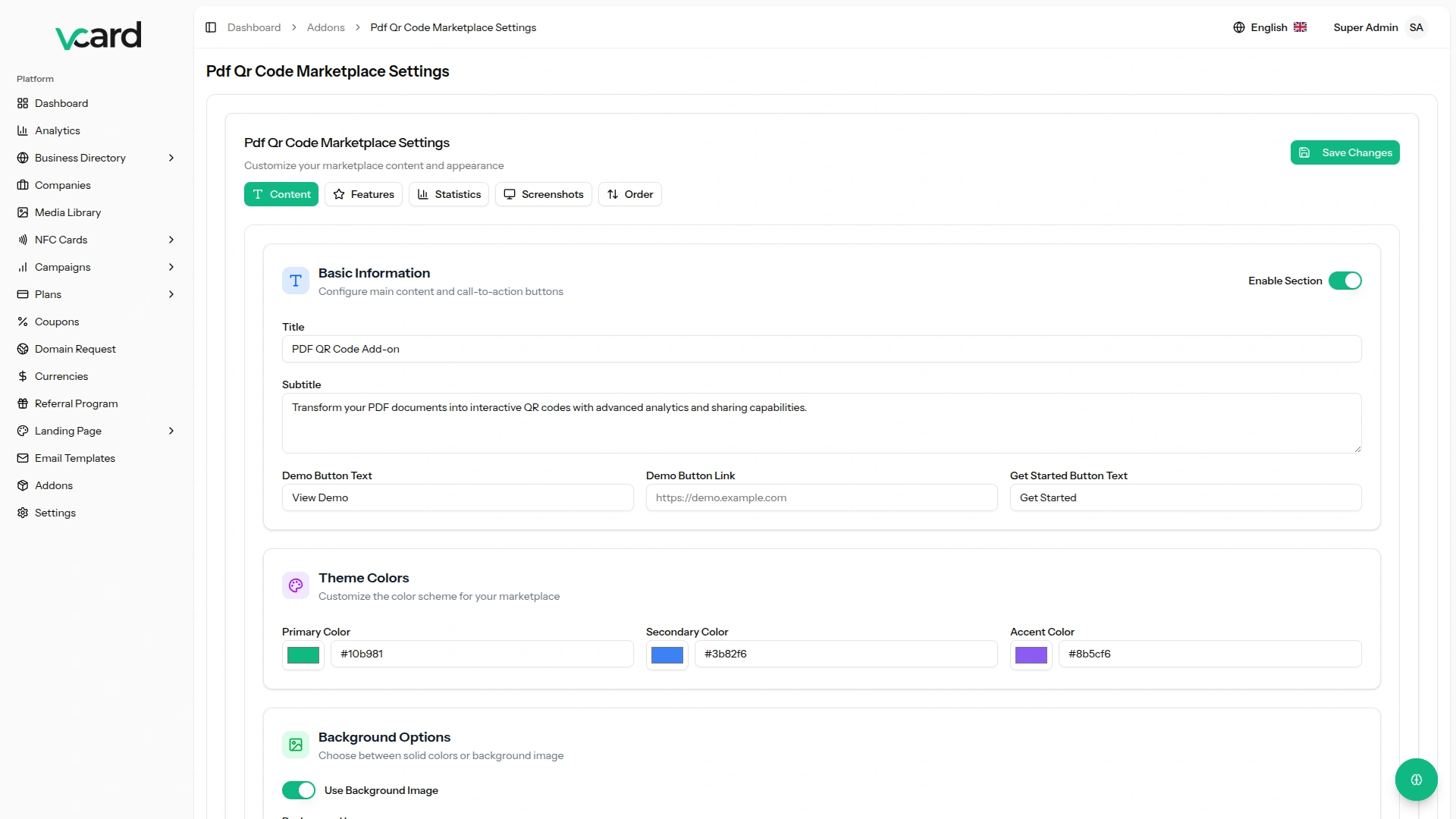Click the Secondary Color hex field
The width and height of the screenshot is (1456, 819).
pos(846,654)
